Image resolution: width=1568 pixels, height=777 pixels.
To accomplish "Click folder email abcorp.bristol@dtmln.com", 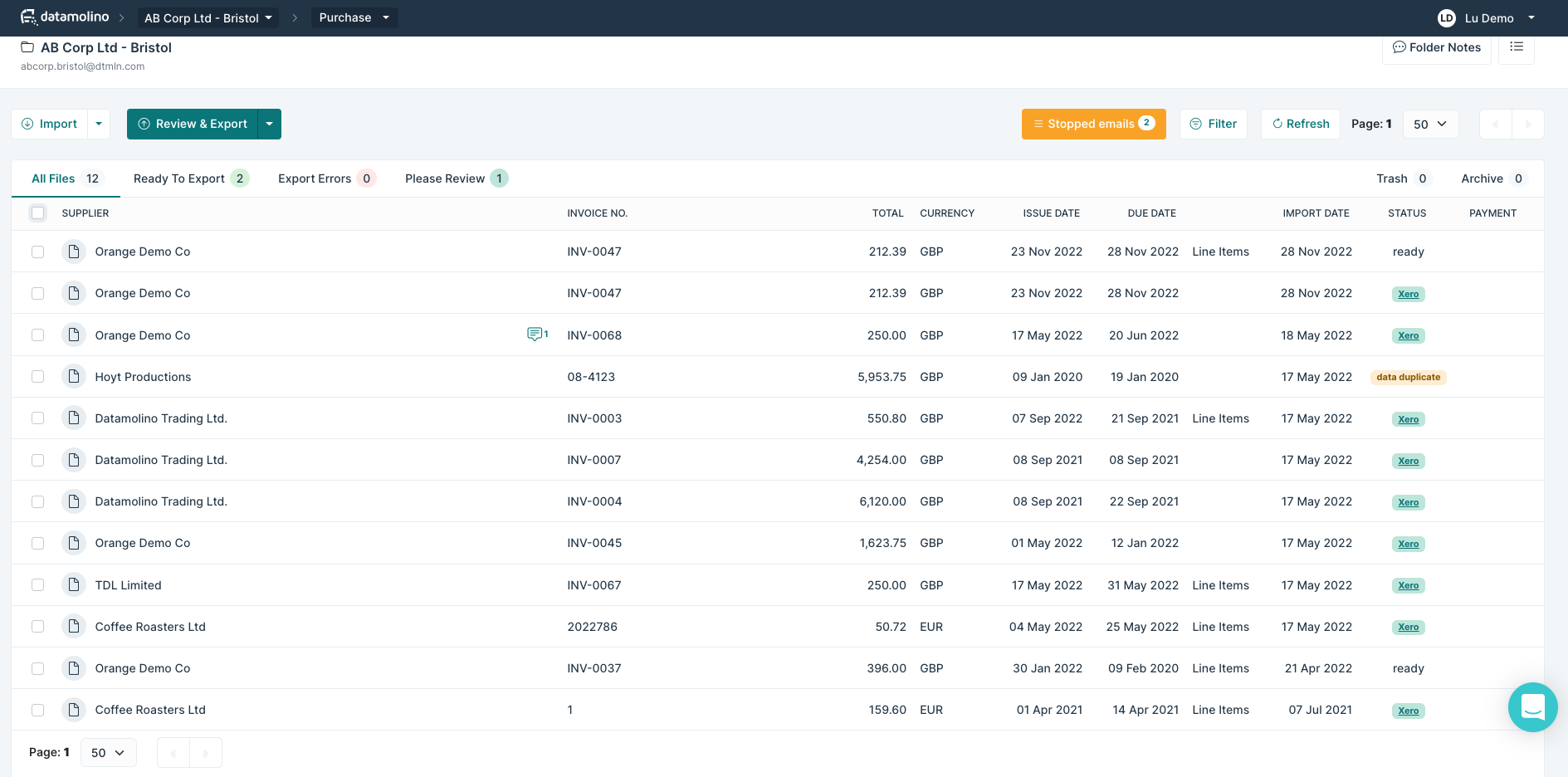I will tap(83, 66).
